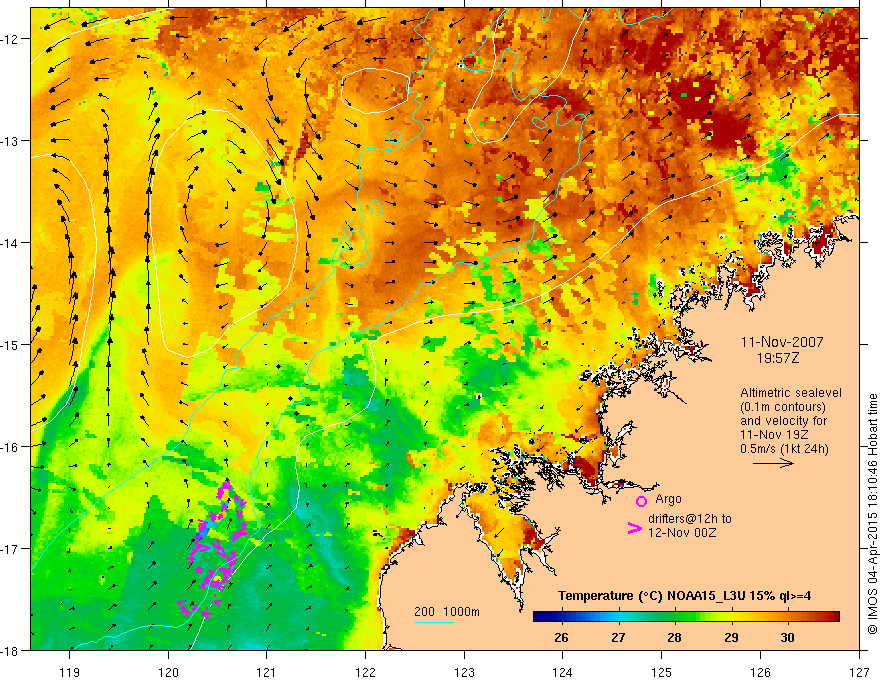Viewport: 880px width, 680px height.
Task: Click the 'and velocity for' legend text
Action: click(783, 421)
